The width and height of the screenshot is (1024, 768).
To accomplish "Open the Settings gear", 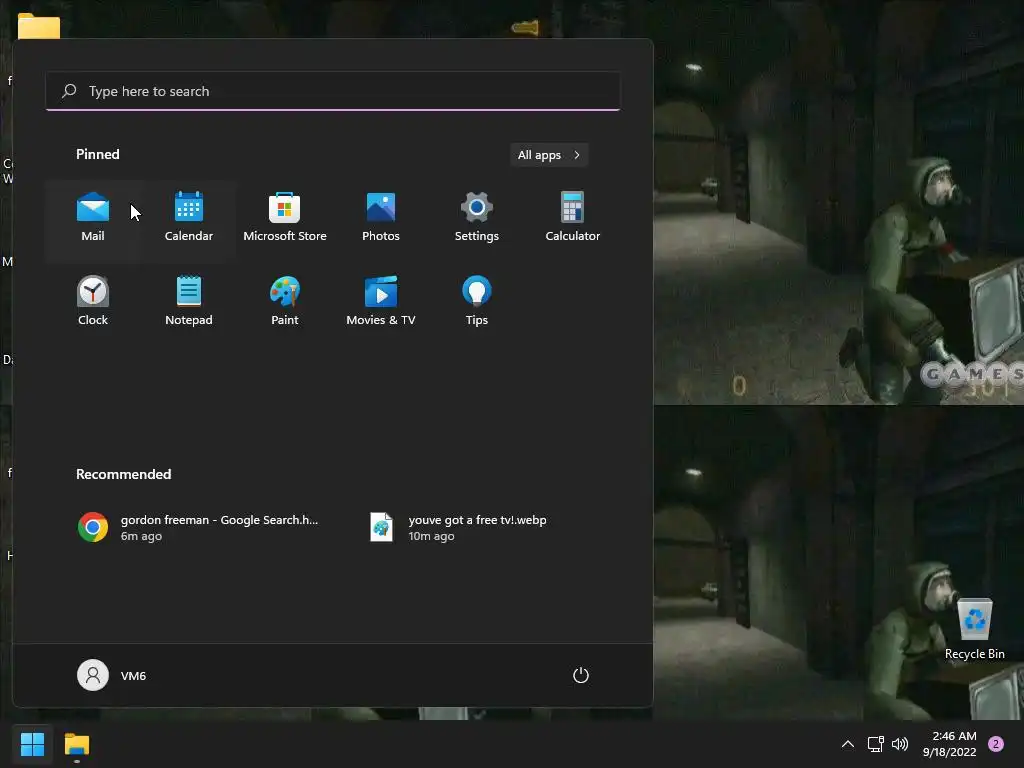I will [477, 218].
